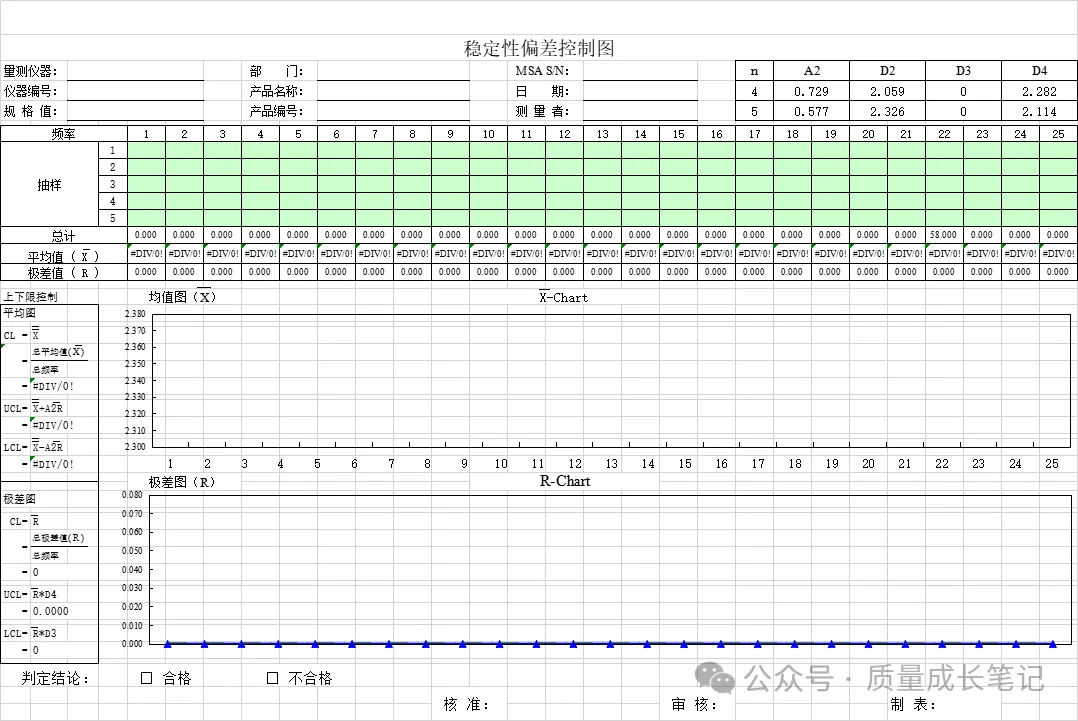Select the 产品名称 blank entry field
This screenshot has width=1078, height=721.
click(x=393, y=91)
